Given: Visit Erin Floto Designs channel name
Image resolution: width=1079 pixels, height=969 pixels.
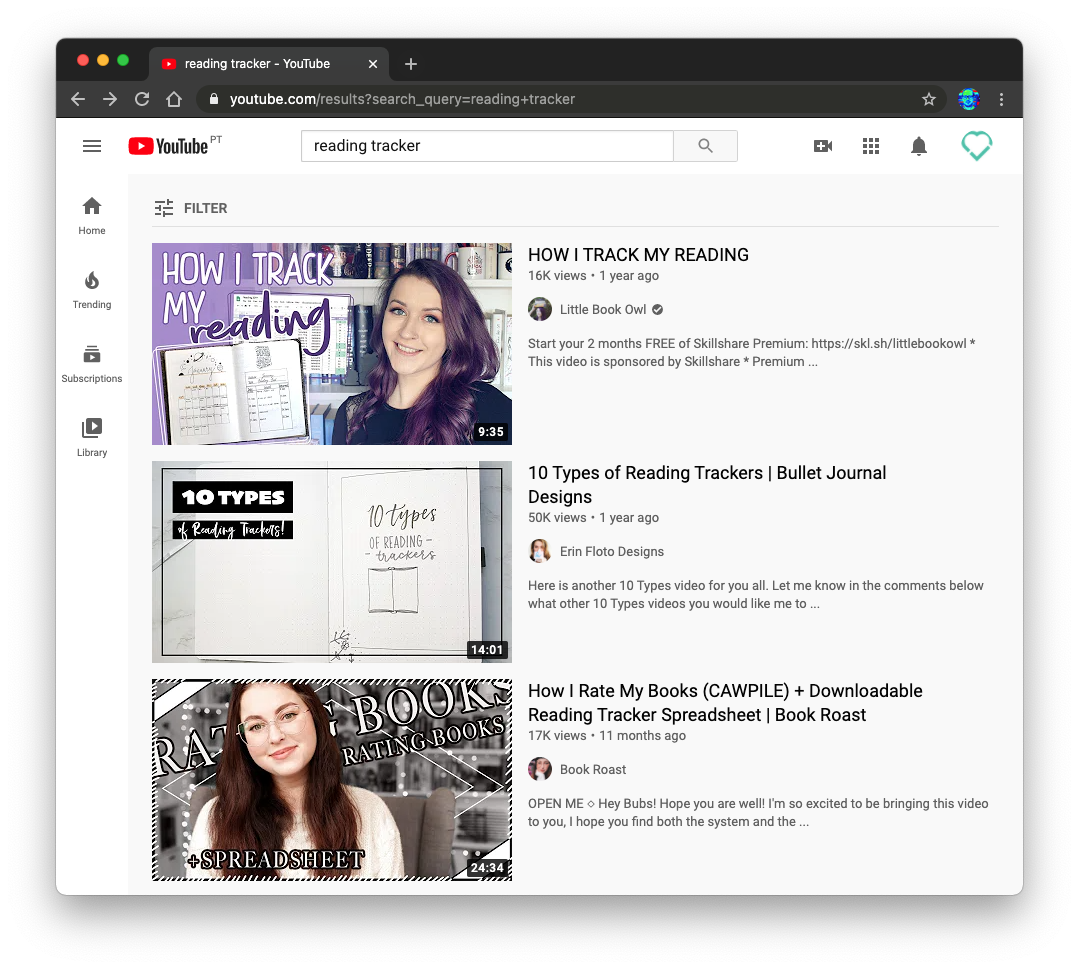Looking at the screenshot, I should 612,551.
